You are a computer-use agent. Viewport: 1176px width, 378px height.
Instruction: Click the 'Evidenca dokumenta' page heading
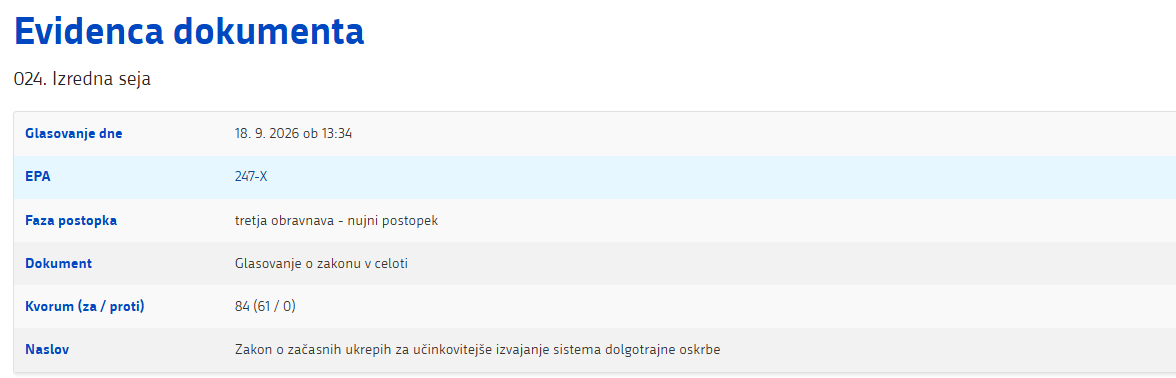tap(189, 32)
